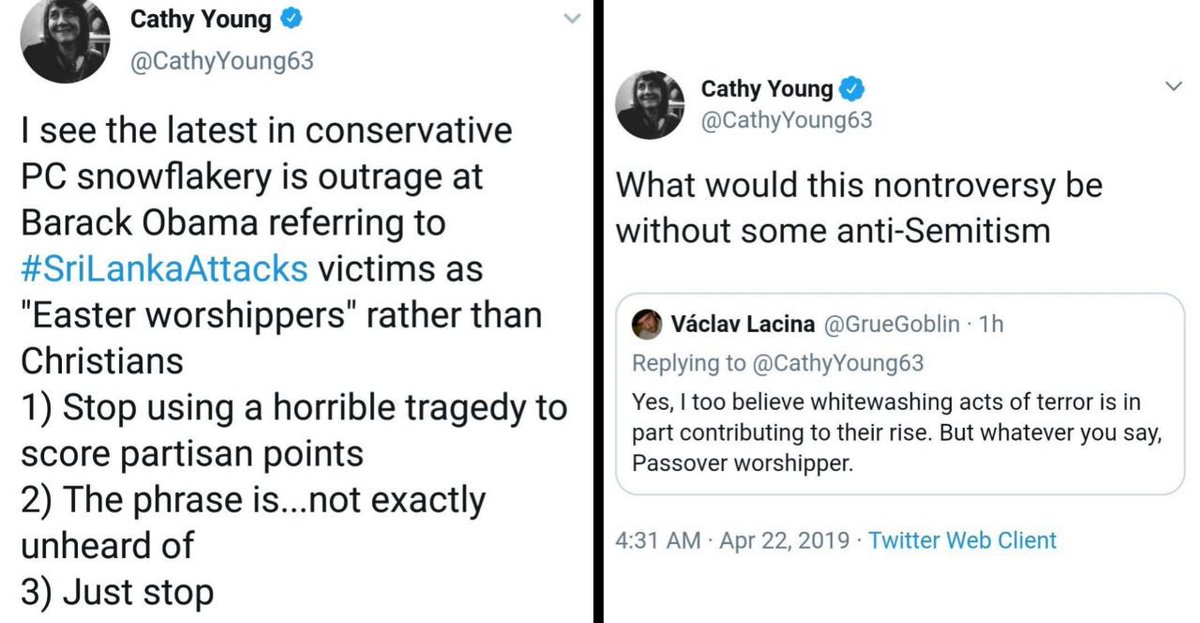
Task: Open the Twitter Web Client link
Action: tap(962, 541)
